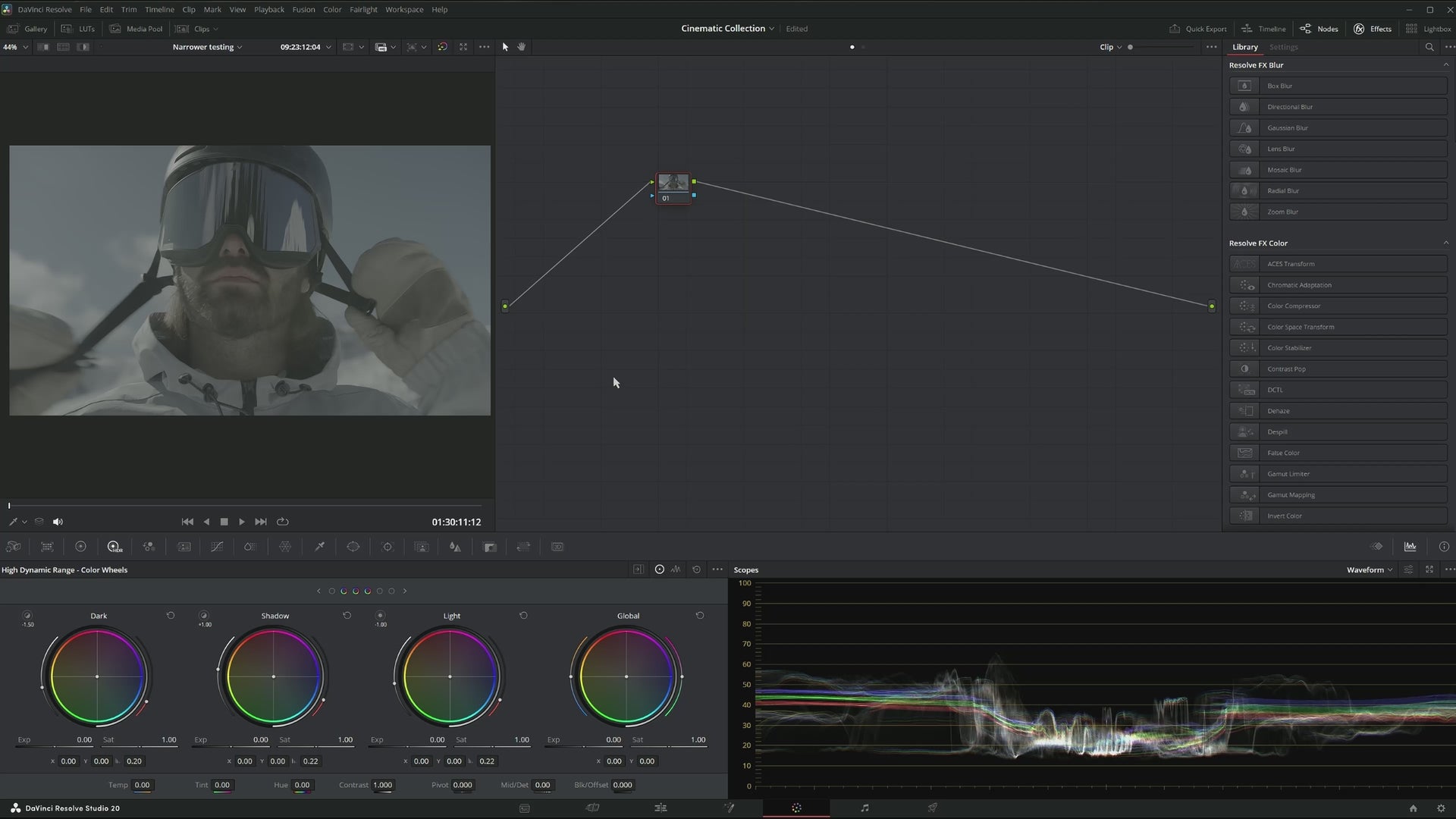Viewport: 1456px width, 819px height.
Task: Mute viewer audio speaker icon
Action: (x=58, y=522)
